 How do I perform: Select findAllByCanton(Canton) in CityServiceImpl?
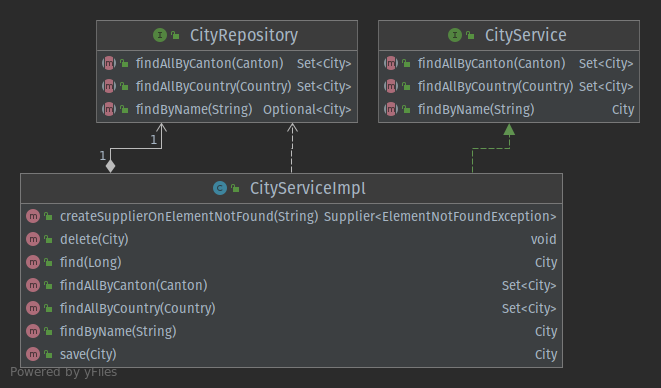click(x=134, y=286)
